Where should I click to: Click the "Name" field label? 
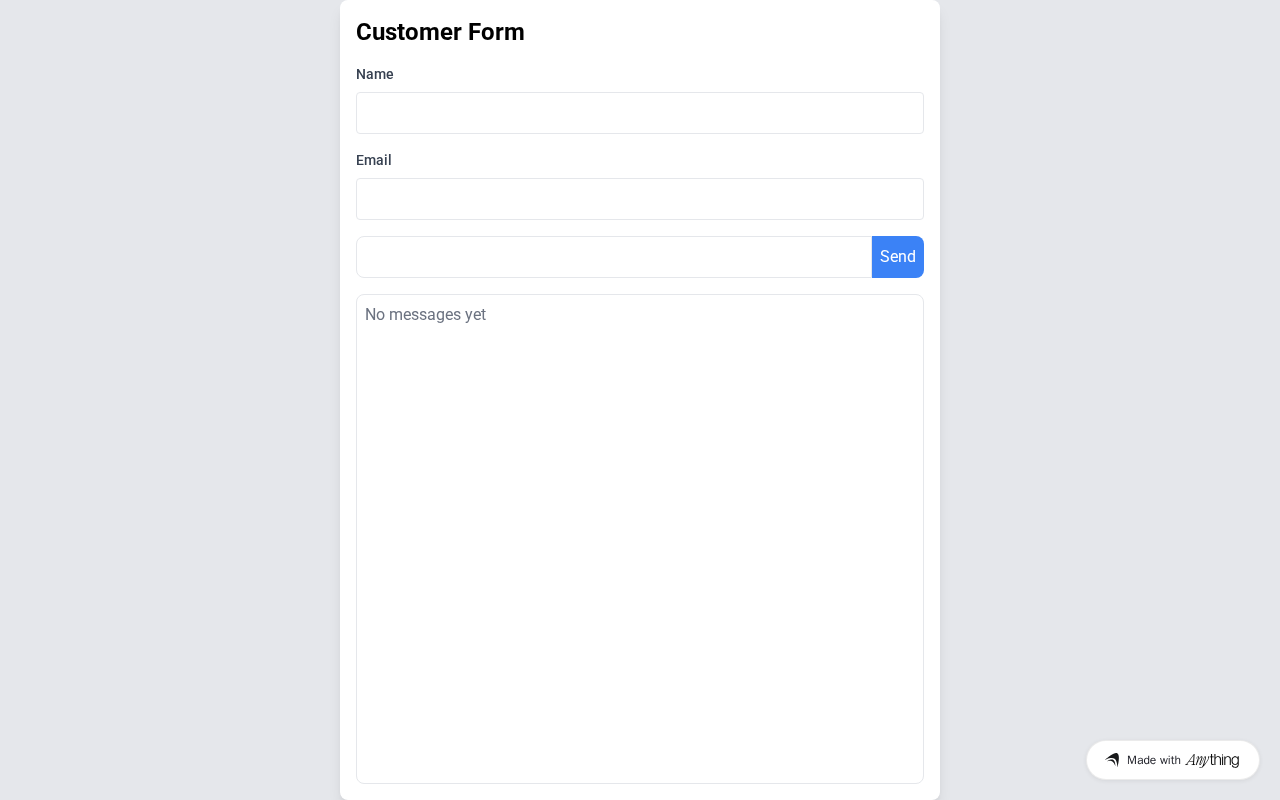pyautogui.click(x=375, y=74)
